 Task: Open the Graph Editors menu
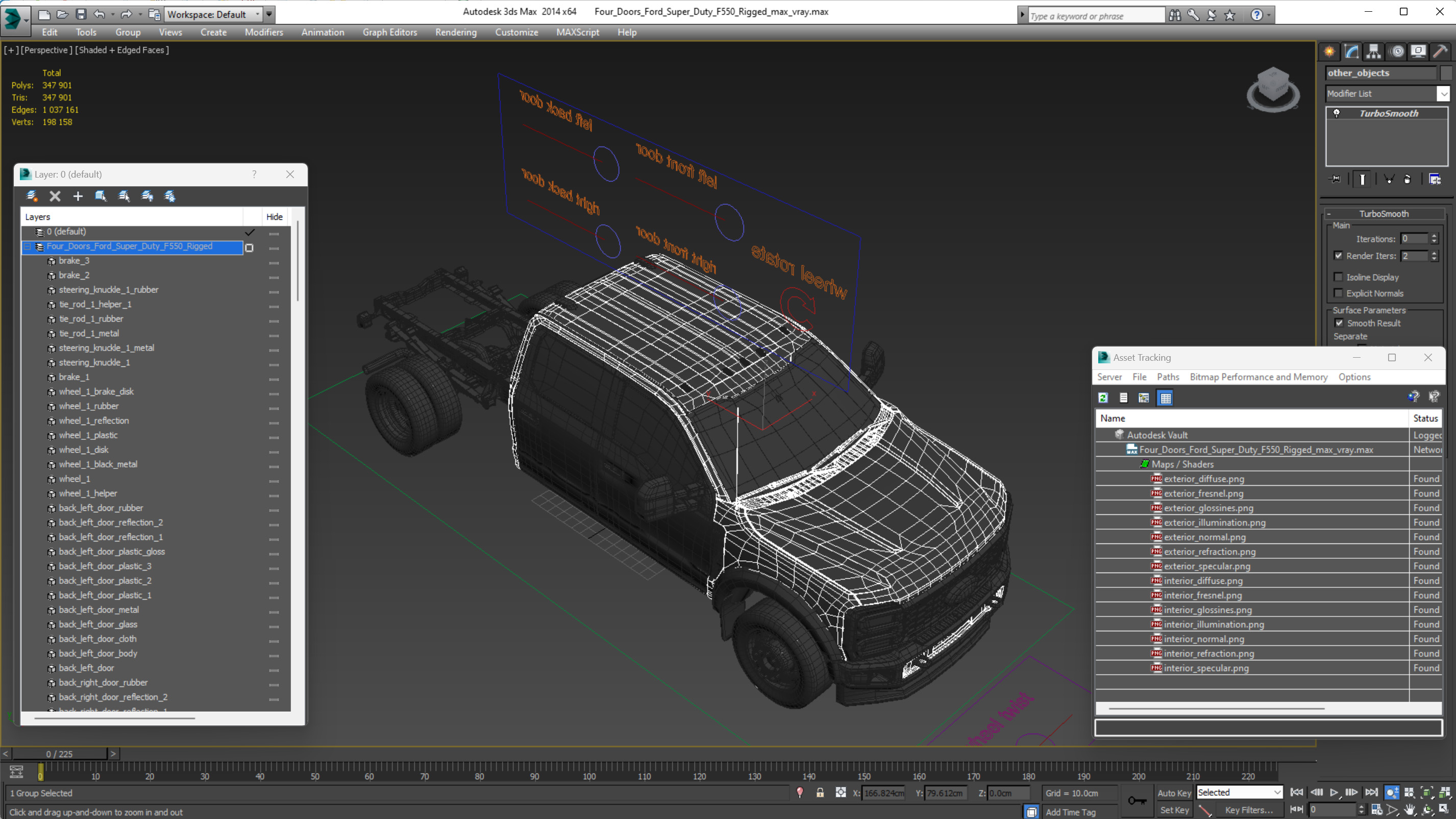(389, 32)
